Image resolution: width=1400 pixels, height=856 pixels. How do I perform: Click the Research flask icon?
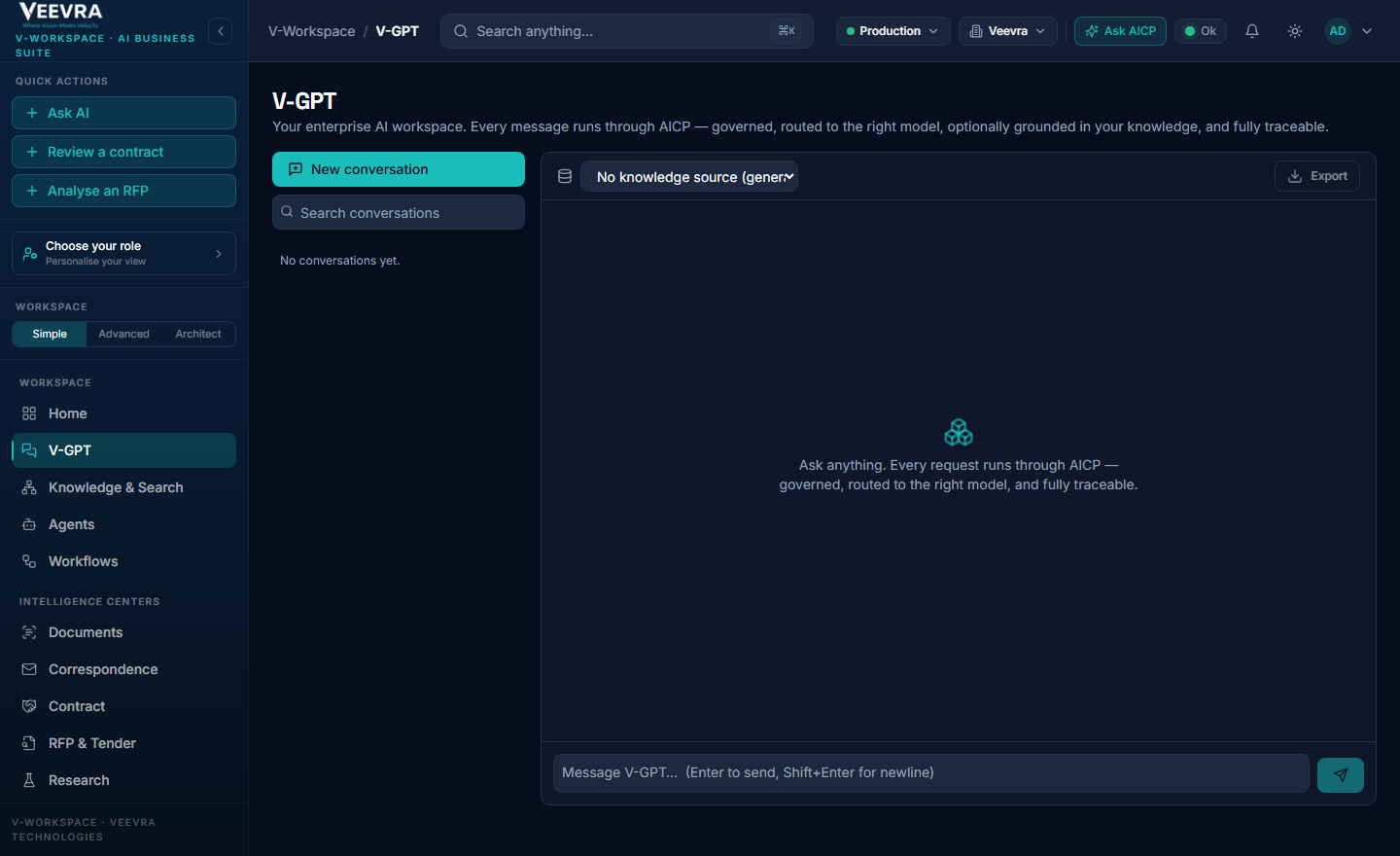[29, 780]
